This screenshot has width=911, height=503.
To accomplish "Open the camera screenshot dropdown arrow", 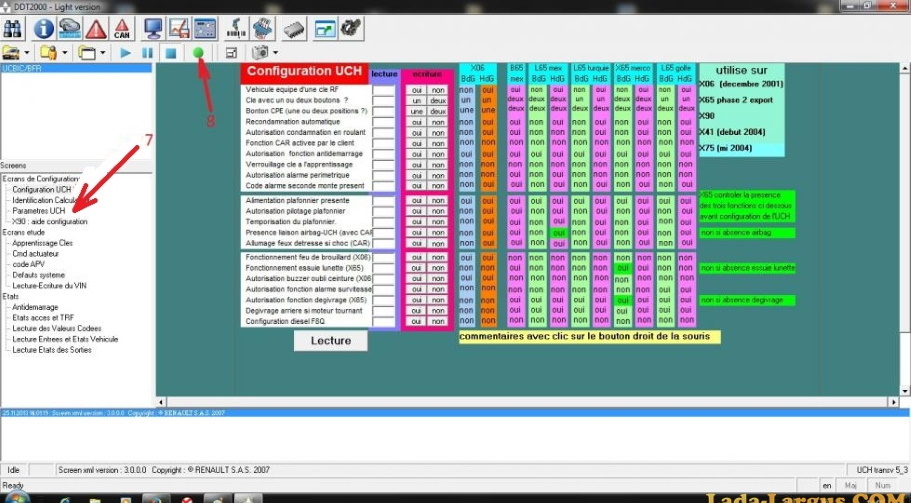I will click(x=275, y=52).
